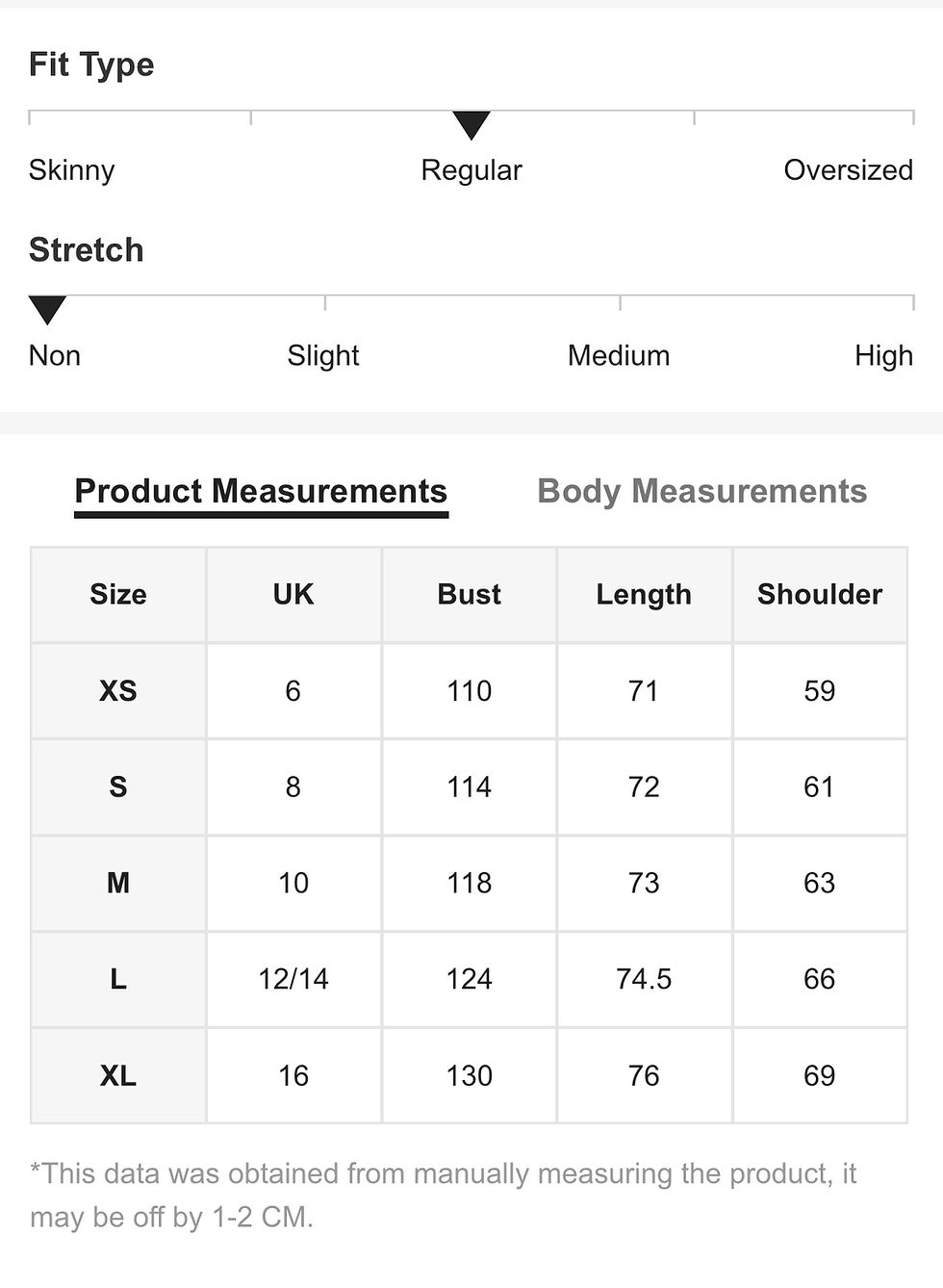Click the Slight stretch label
The height and width of the screenshot is (1288, 943).
tap(323, 356)
